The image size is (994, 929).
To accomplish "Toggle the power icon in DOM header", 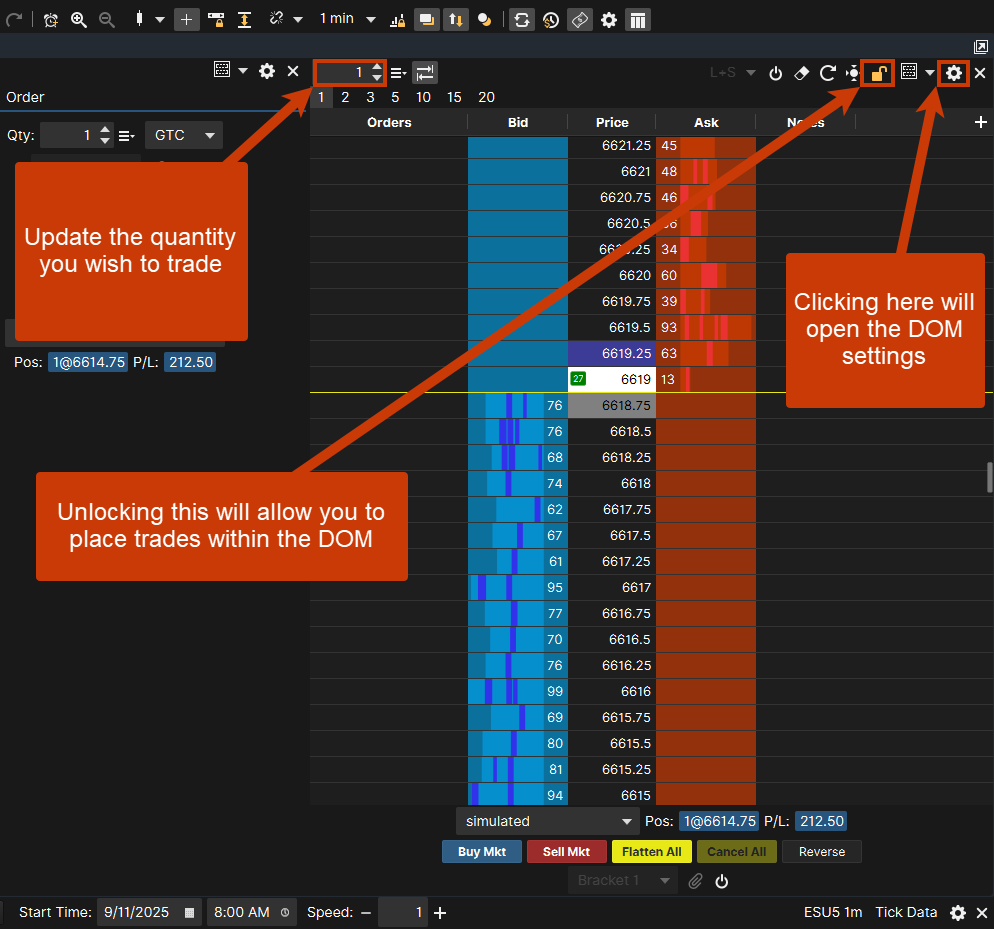I will tap(775, 72).
